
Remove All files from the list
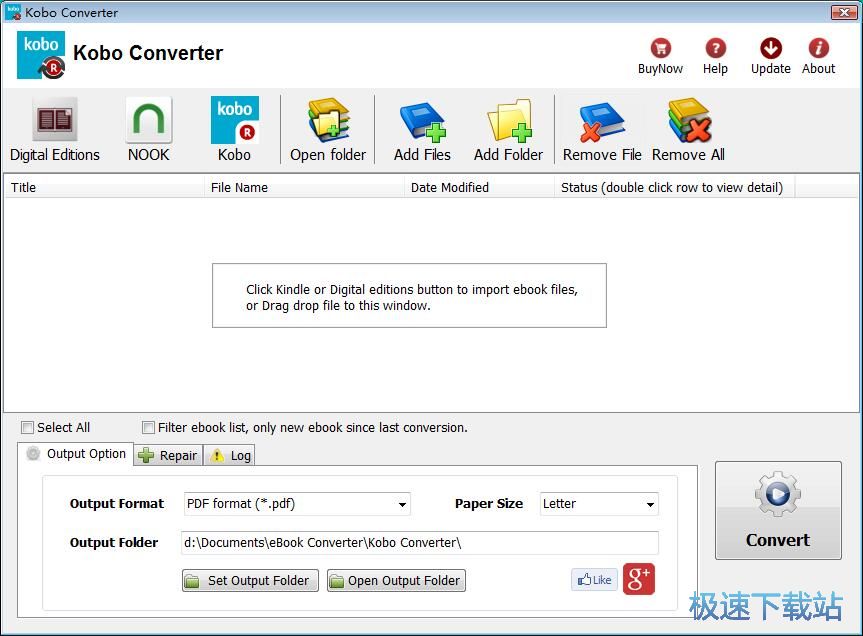tap(689, 130)
